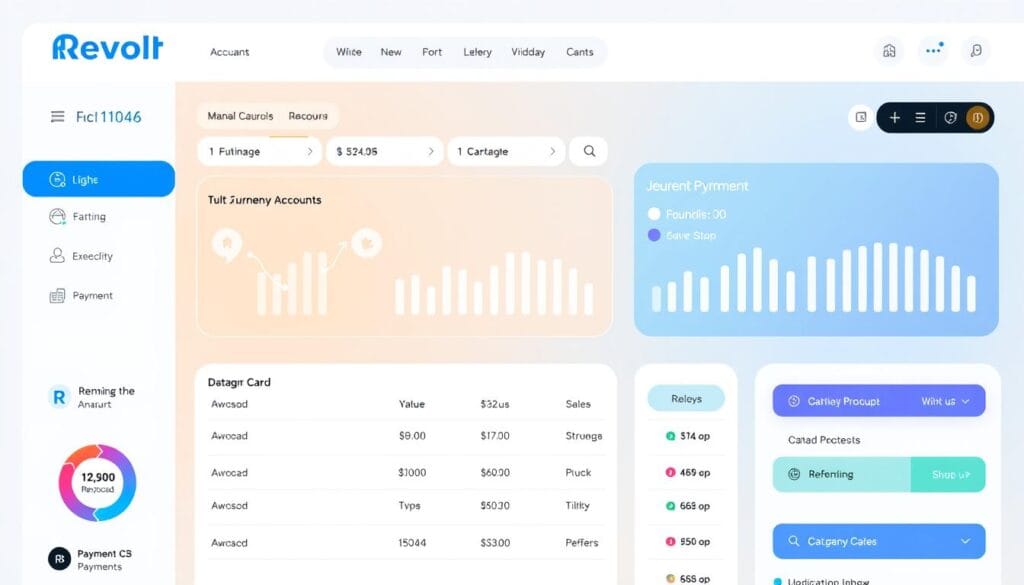1024x585 pixels.
Task: Open the hamburger menu in the dark toolbar
Action: (x=922, y=117)
